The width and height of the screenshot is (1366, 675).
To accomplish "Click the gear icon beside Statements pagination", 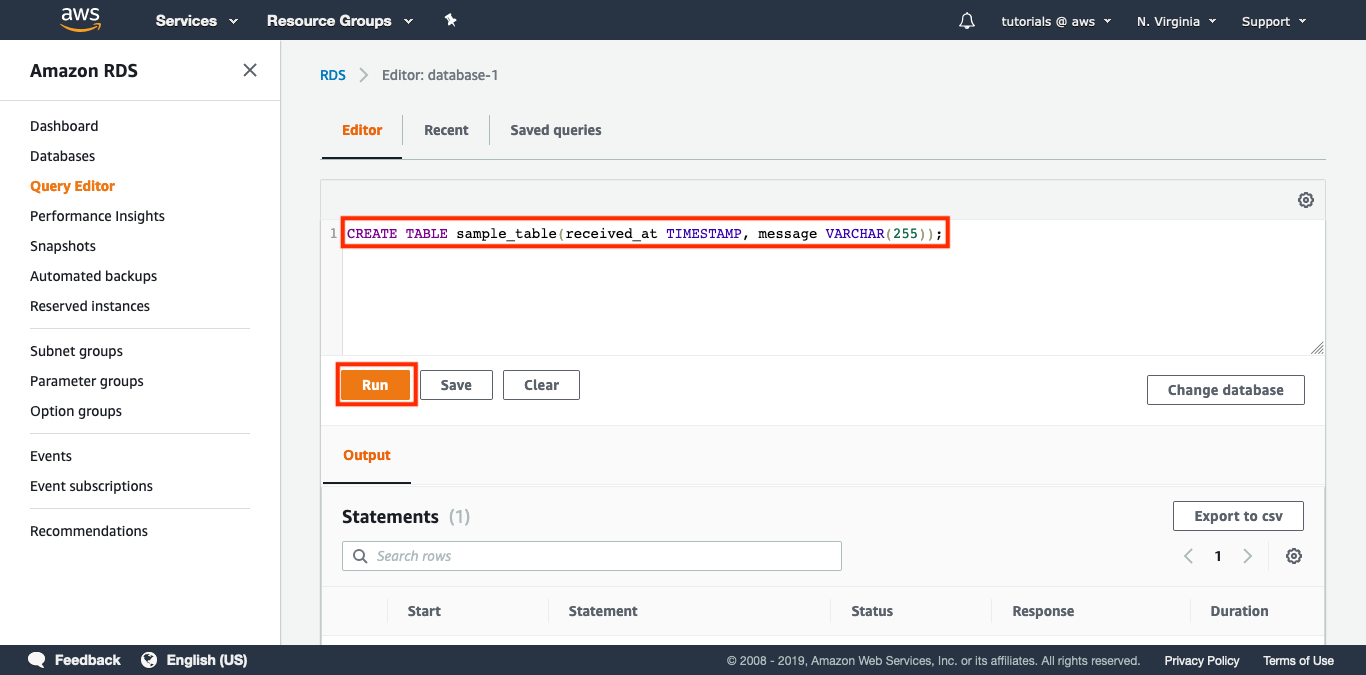I will pos(1294,555).
